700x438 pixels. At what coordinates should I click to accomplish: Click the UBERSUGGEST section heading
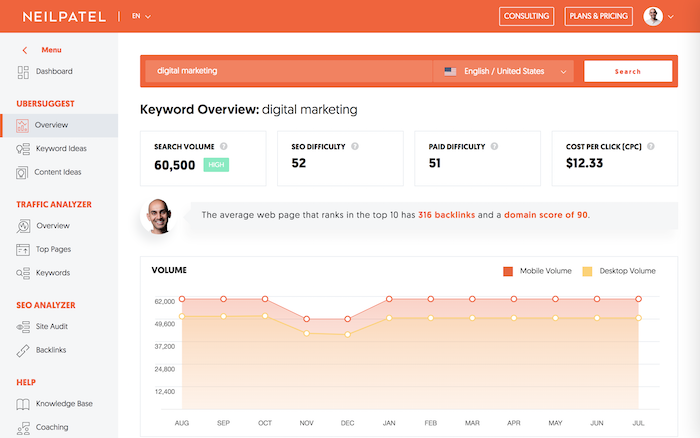(46, 104)
